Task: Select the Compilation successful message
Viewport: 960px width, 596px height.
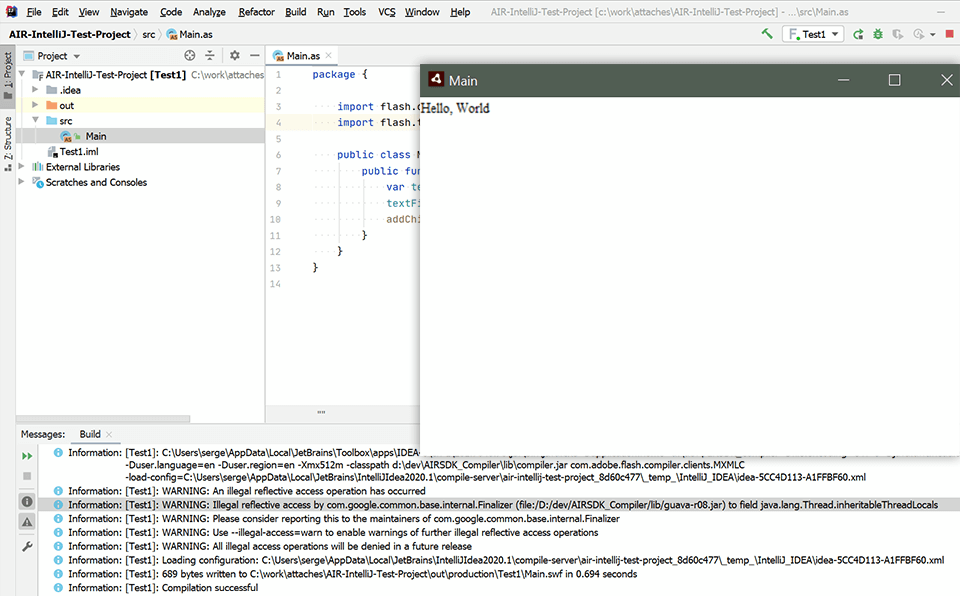Action: (x=499, y=587)
